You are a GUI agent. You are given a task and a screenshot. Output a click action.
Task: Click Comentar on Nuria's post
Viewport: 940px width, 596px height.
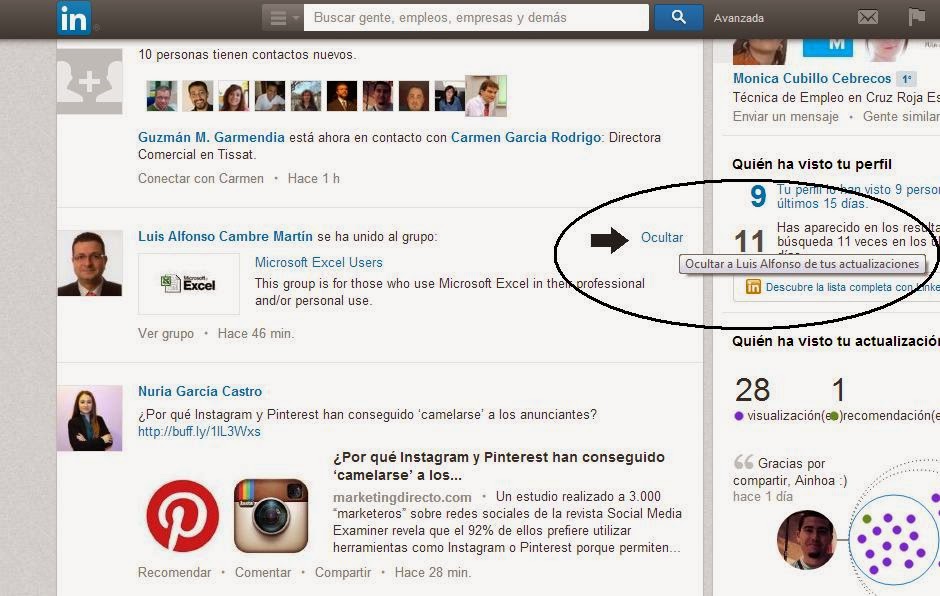pyautogui.click(x=262, y=573)
